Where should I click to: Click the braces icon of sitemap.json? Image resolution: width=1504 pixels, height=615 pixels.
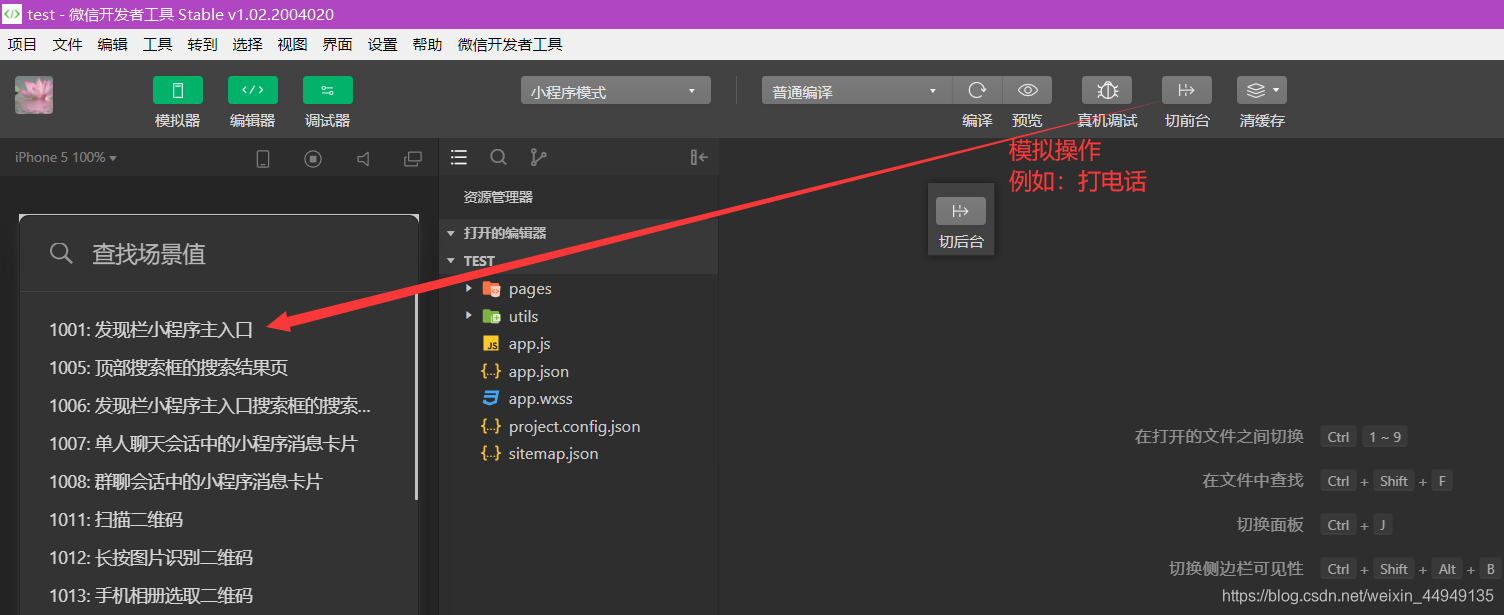point(491,453)
